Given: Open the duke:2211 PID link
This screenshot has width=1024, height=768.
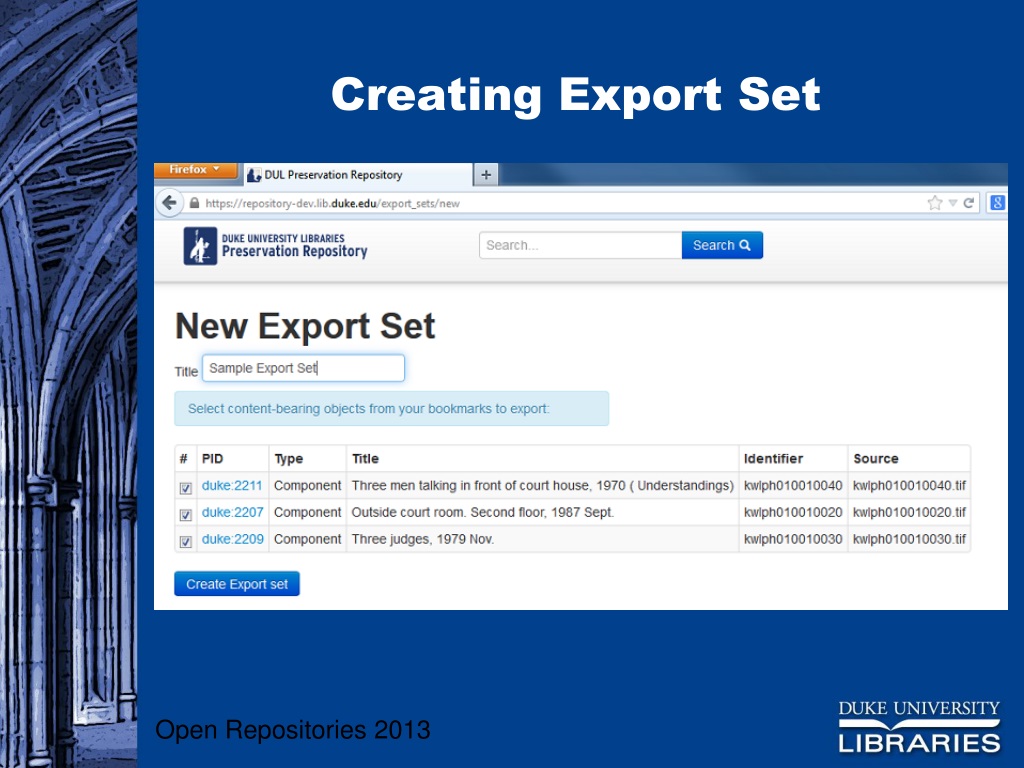Looking at the screenshot, I should click(232, 485).
